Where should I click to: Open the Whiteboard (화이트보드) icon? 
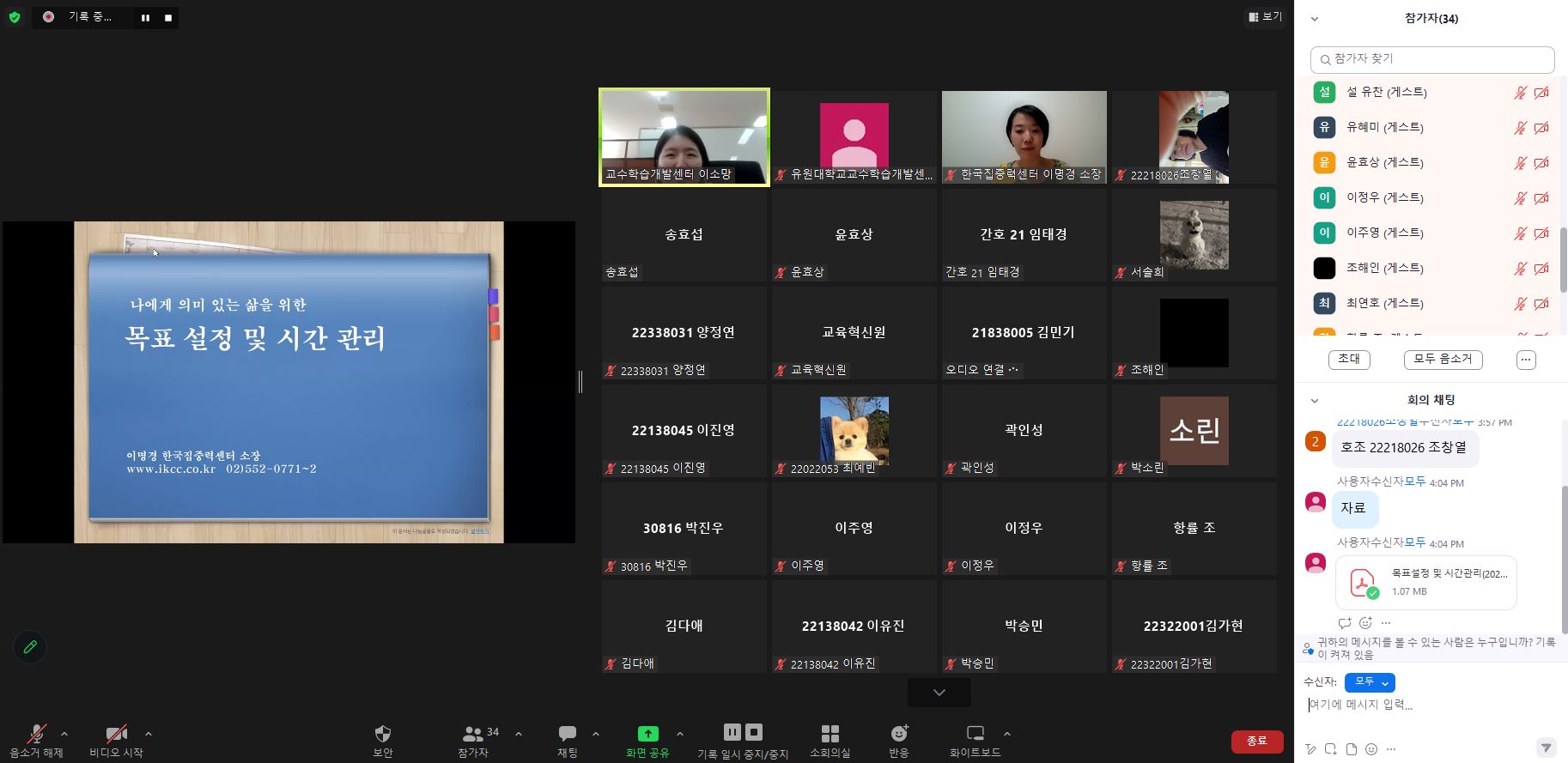(975, 735)
